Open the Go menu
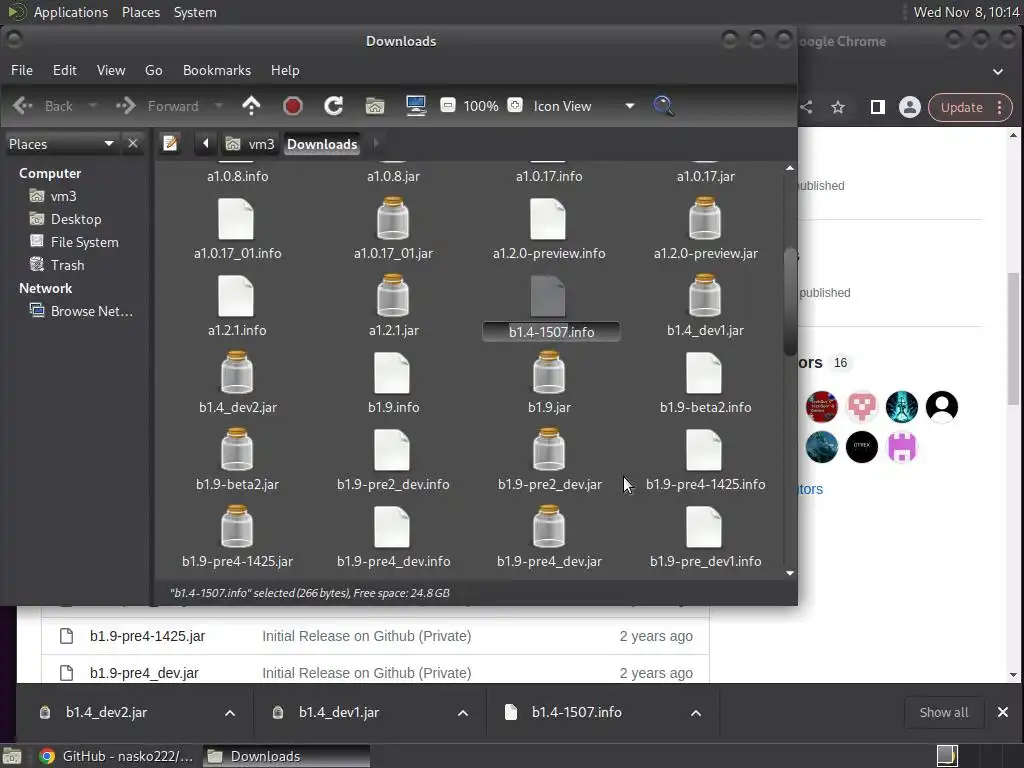Screen dimensions: 1024x768 (x=153, y=70)
